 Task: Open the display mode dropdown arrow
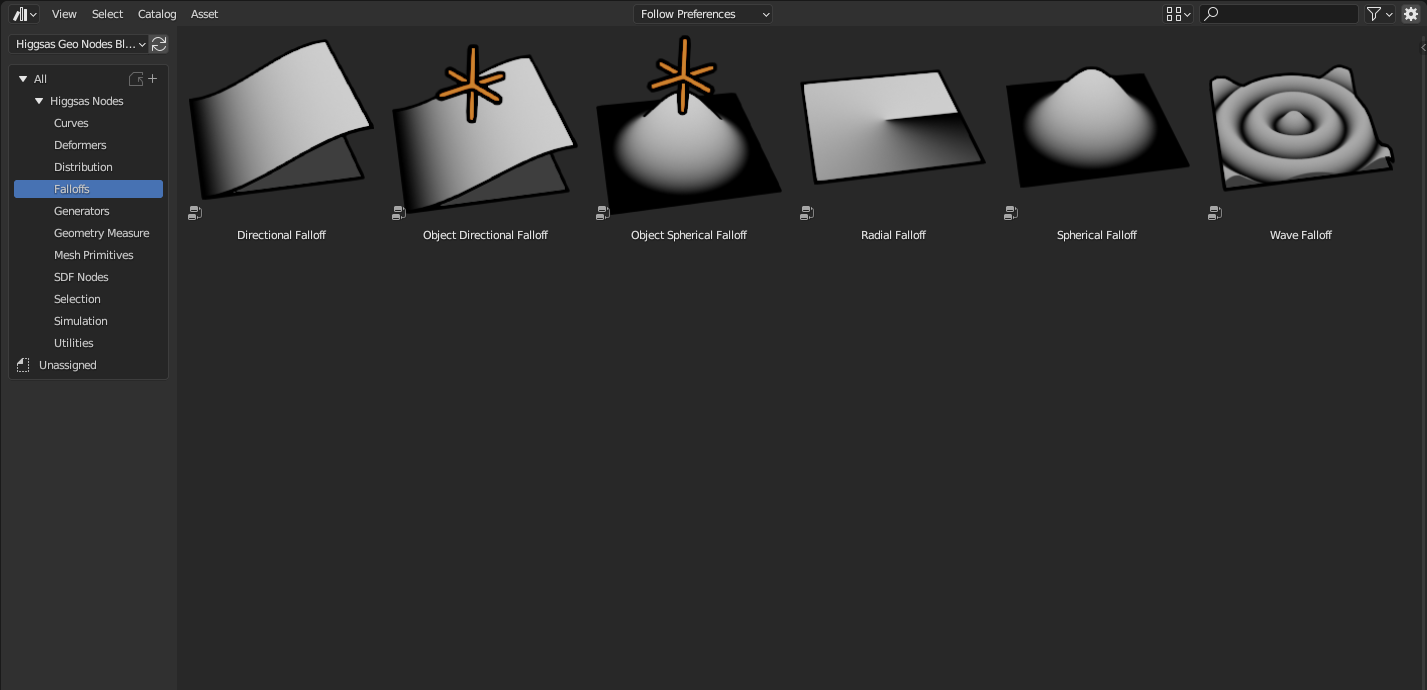tap(1189, 14)
